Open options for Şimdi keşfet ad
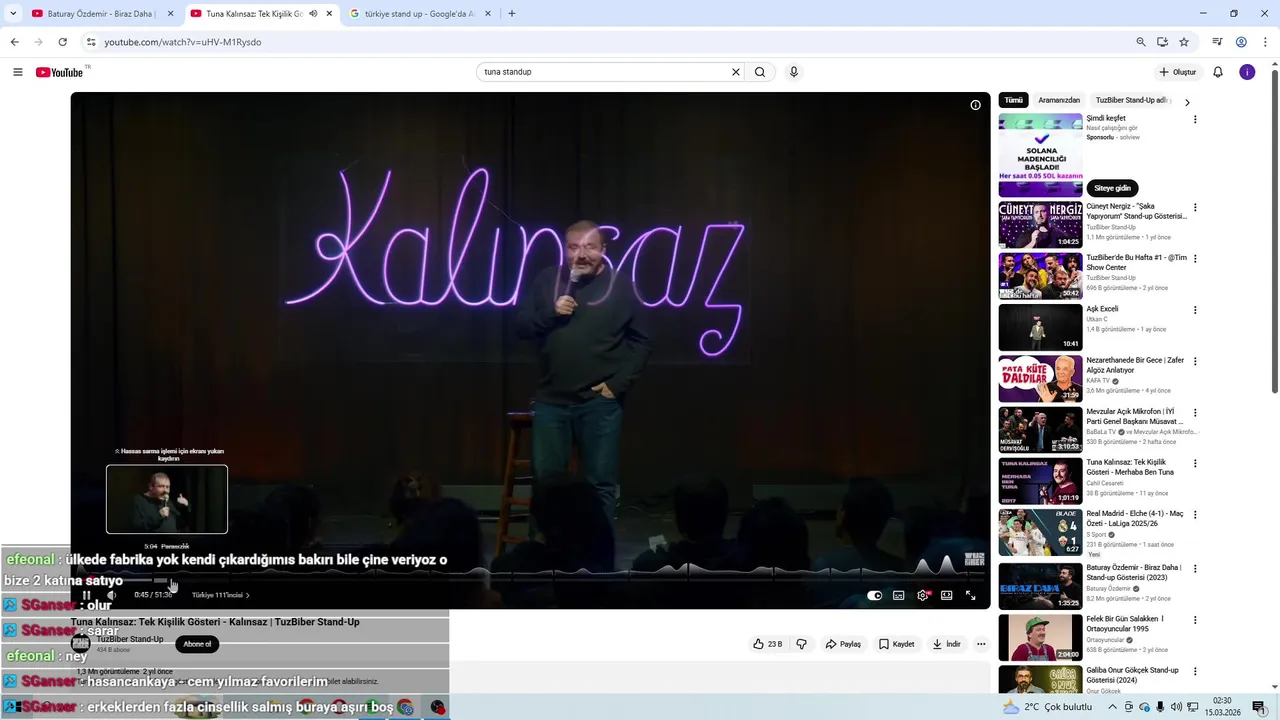1280x720 pixels. tap(1194, 119)
